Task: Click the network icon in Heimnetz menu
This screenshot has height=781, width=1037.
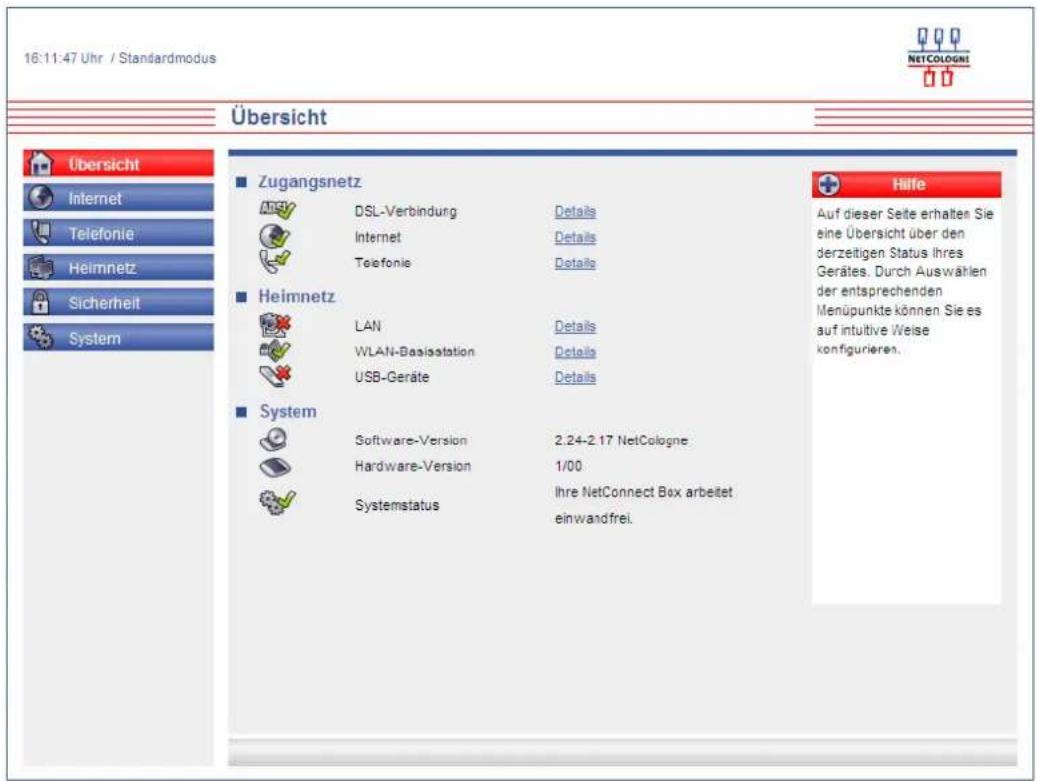Action: 41,267
